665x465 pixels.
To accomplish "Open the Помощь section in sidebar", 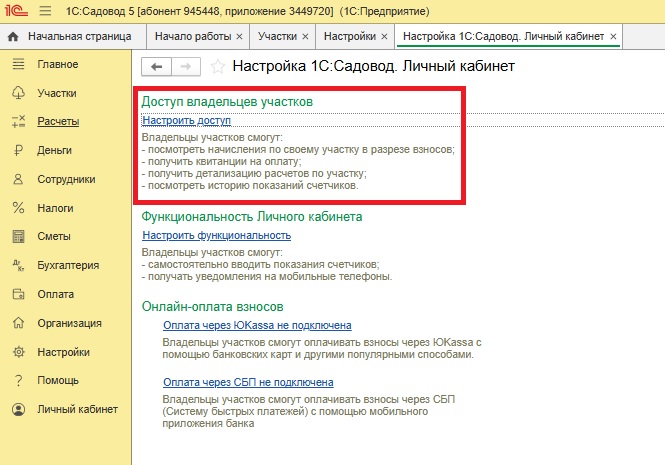I will coord(58,381).
